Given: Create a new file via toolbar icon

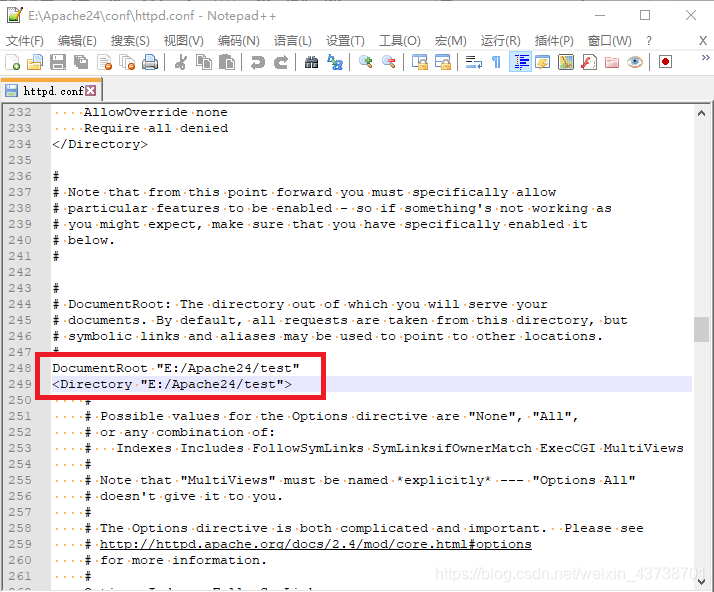Looking at the screenshot, I should 12,62.
